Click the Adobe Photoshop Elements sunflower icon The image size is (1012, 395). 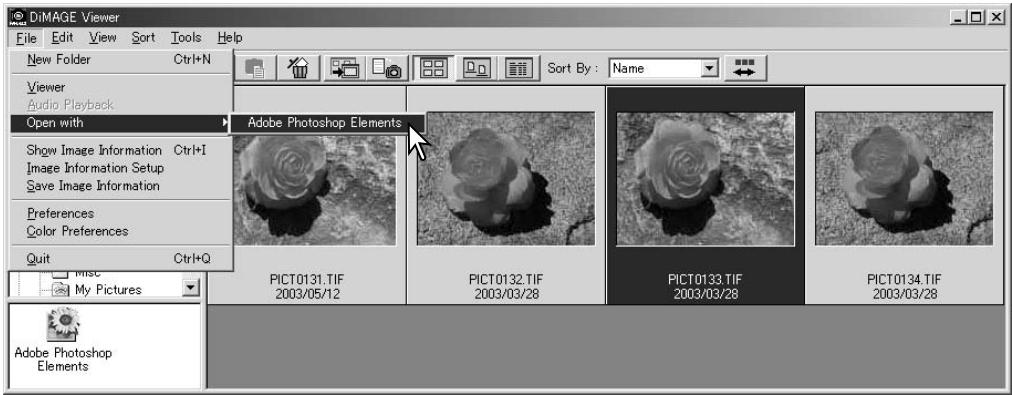tap(63, 325)
